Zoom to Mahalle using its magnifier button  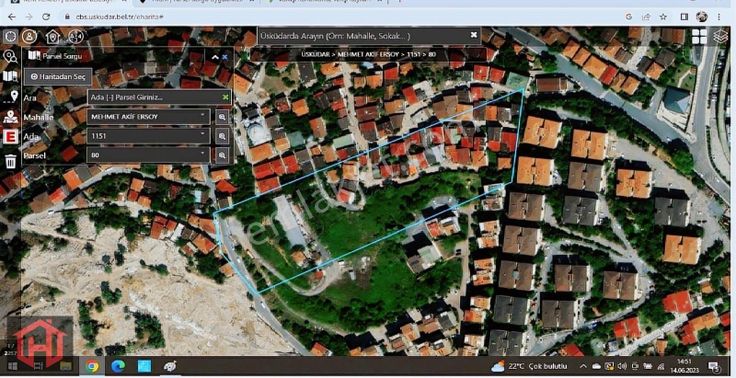(x=222, y=116)
